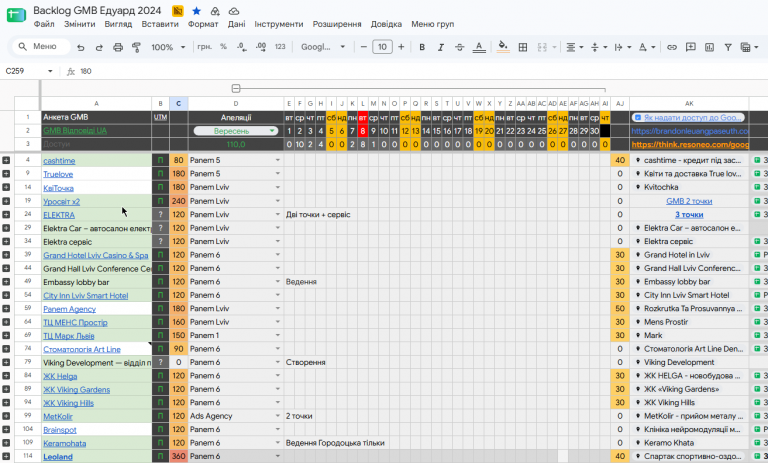Insert chart icon in toolbar

[x=709, y=47]
